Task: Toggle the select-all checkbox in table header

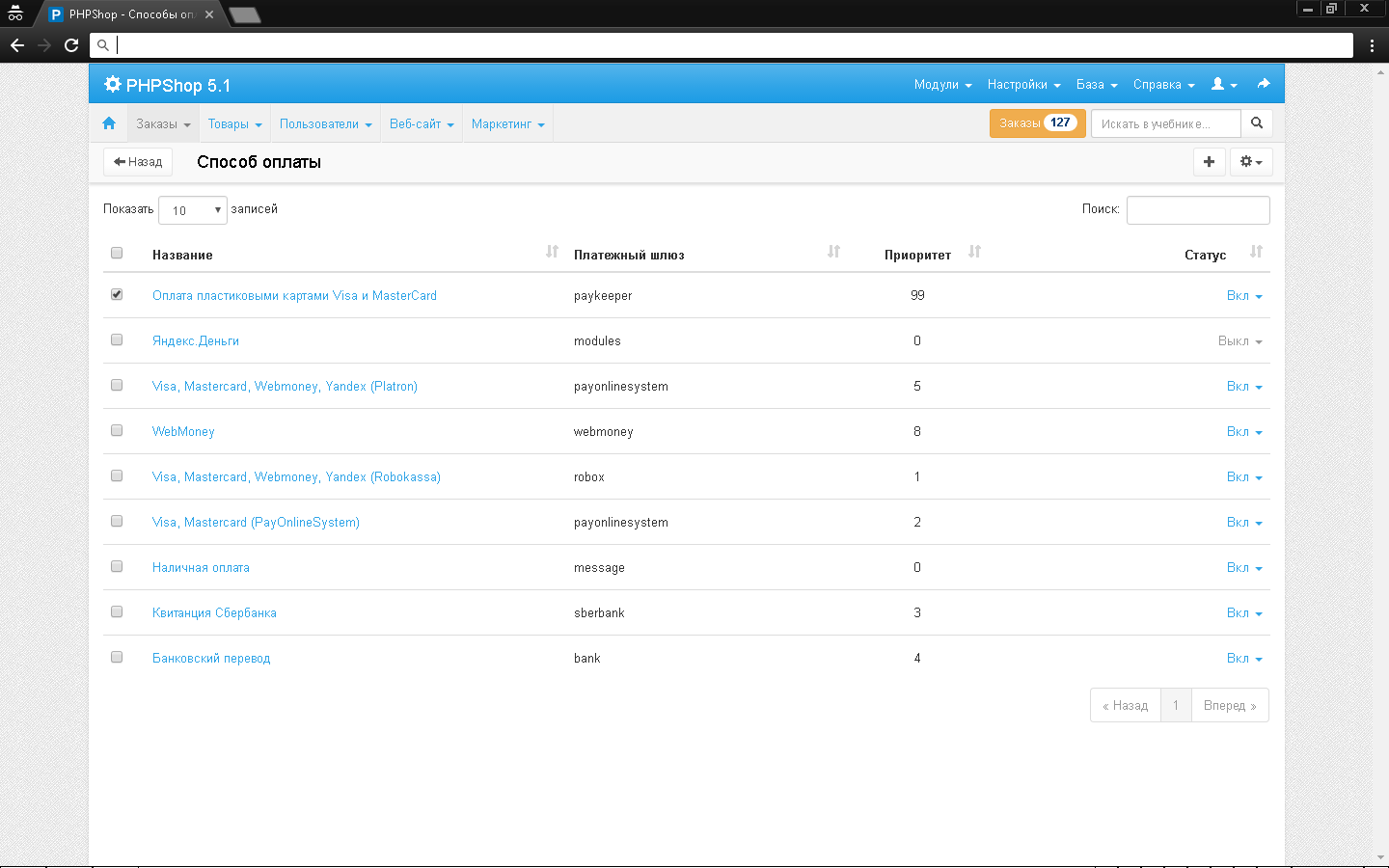Action: point(117,253)
